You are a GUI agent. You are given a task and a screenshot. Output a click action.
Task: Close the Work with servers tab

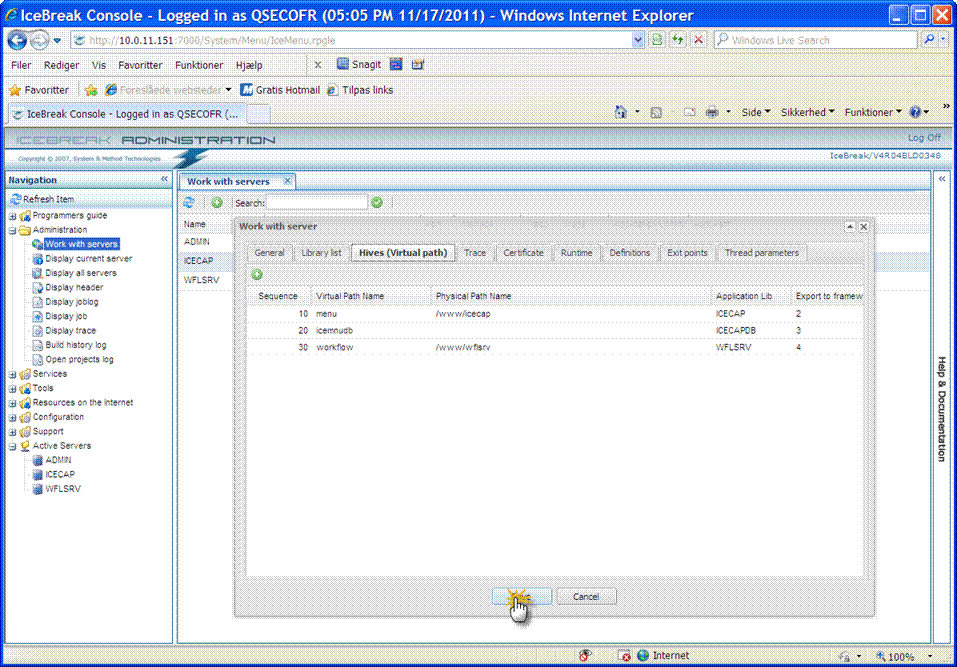point(287,181)
